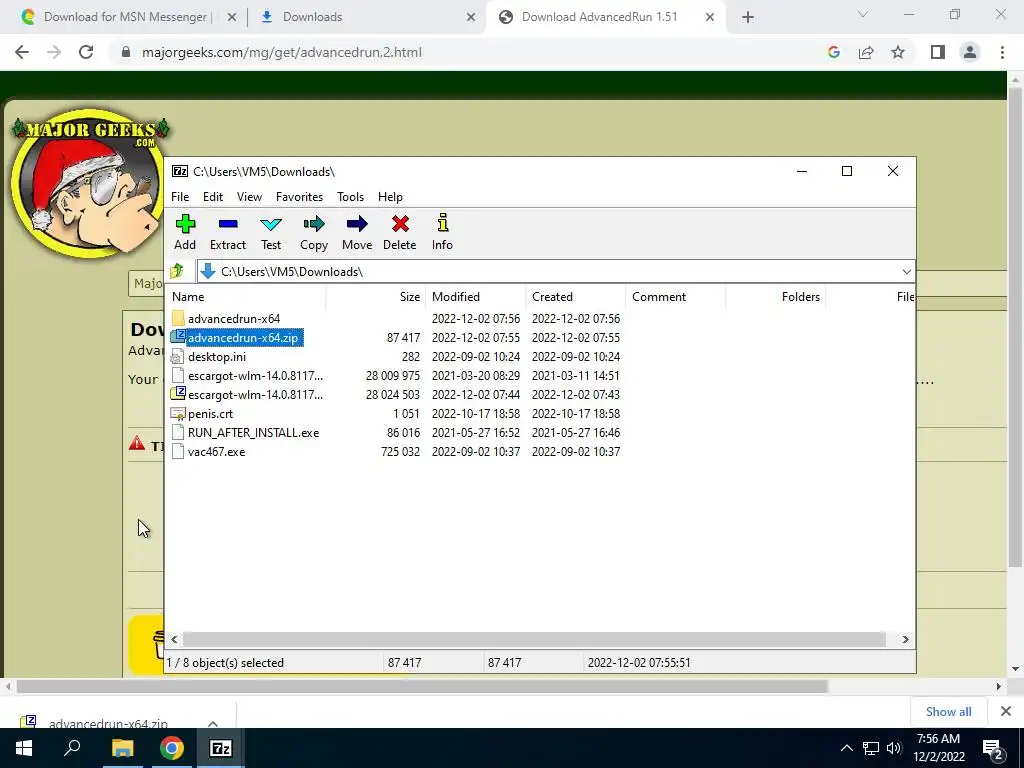1024x768 pixels.
Task: Sort list by Modified column header
Action: click(475, 296)
